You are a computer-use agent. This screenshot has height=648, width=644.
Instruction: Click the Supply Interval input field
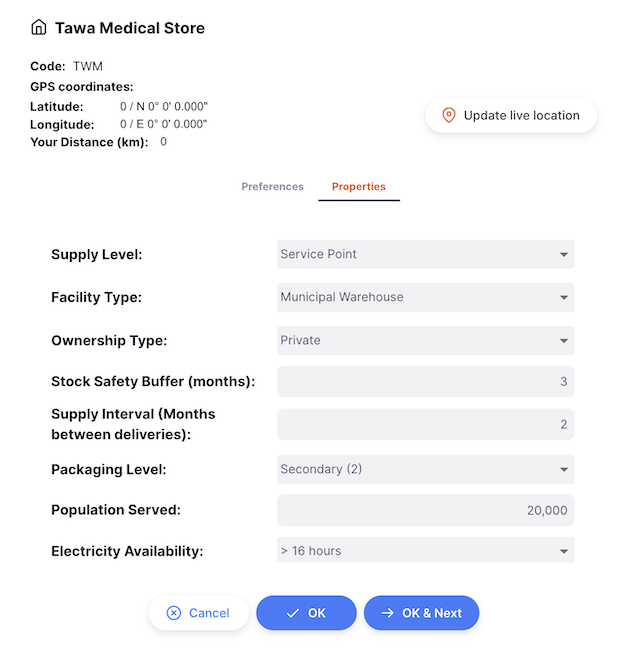click(425, 424)
